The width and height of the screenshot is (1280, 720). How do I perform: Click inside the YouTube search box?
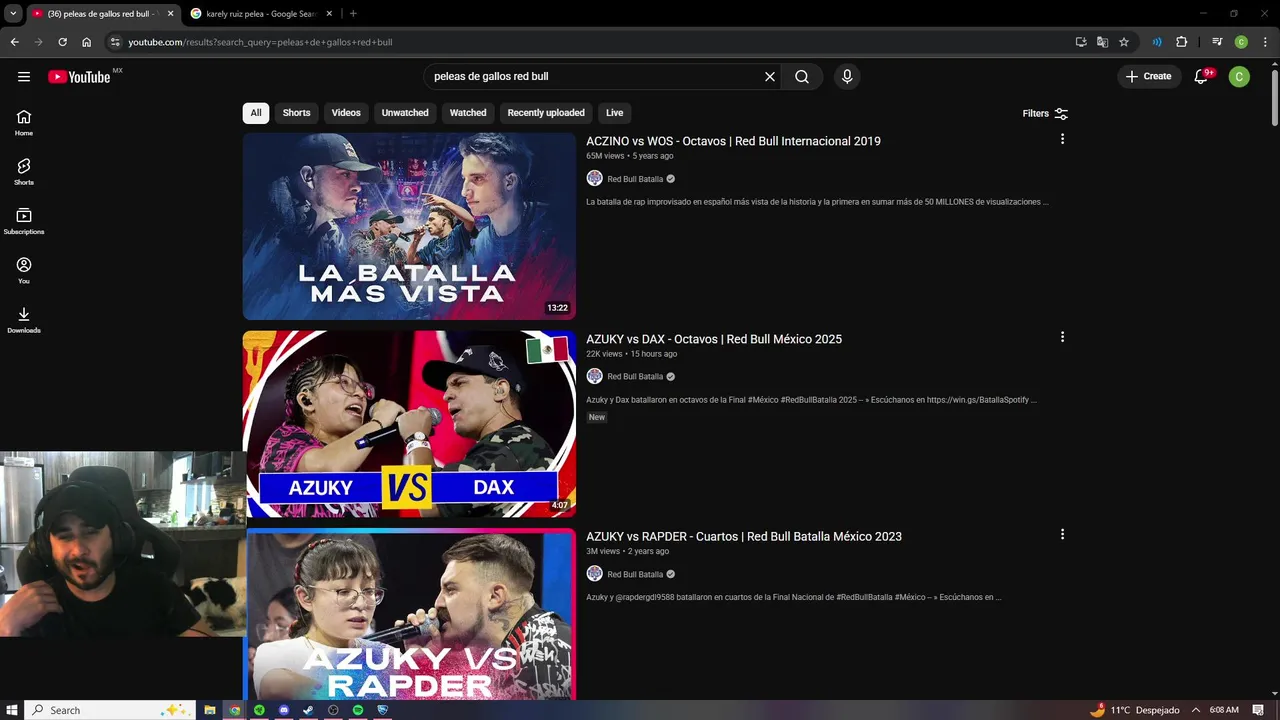tap(595, 77)
